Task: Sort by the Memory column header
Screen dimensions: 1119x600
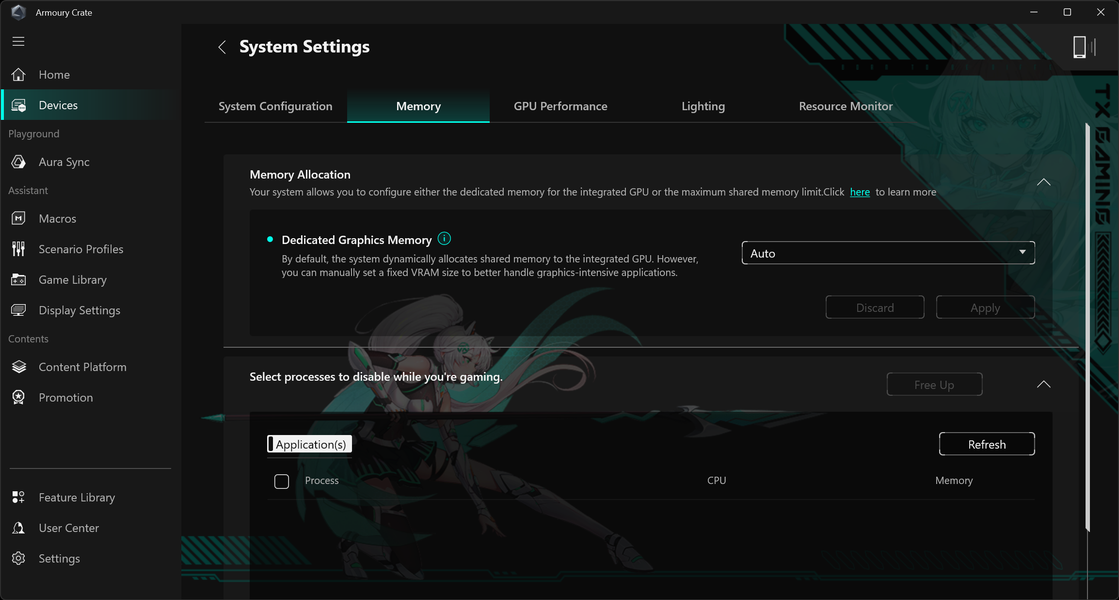Action: pyautogui.click(x=954, y=481)
